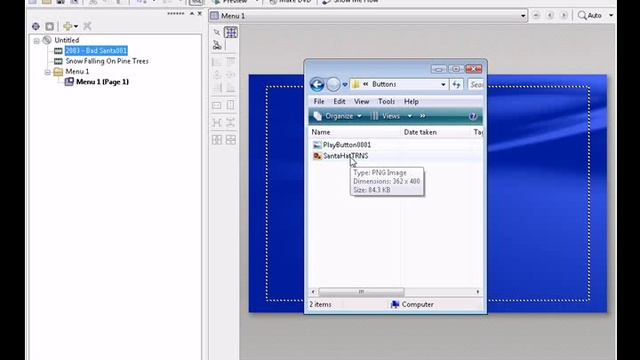
Task: Select the Menu 1 folder
Action: tap(77, 71)
